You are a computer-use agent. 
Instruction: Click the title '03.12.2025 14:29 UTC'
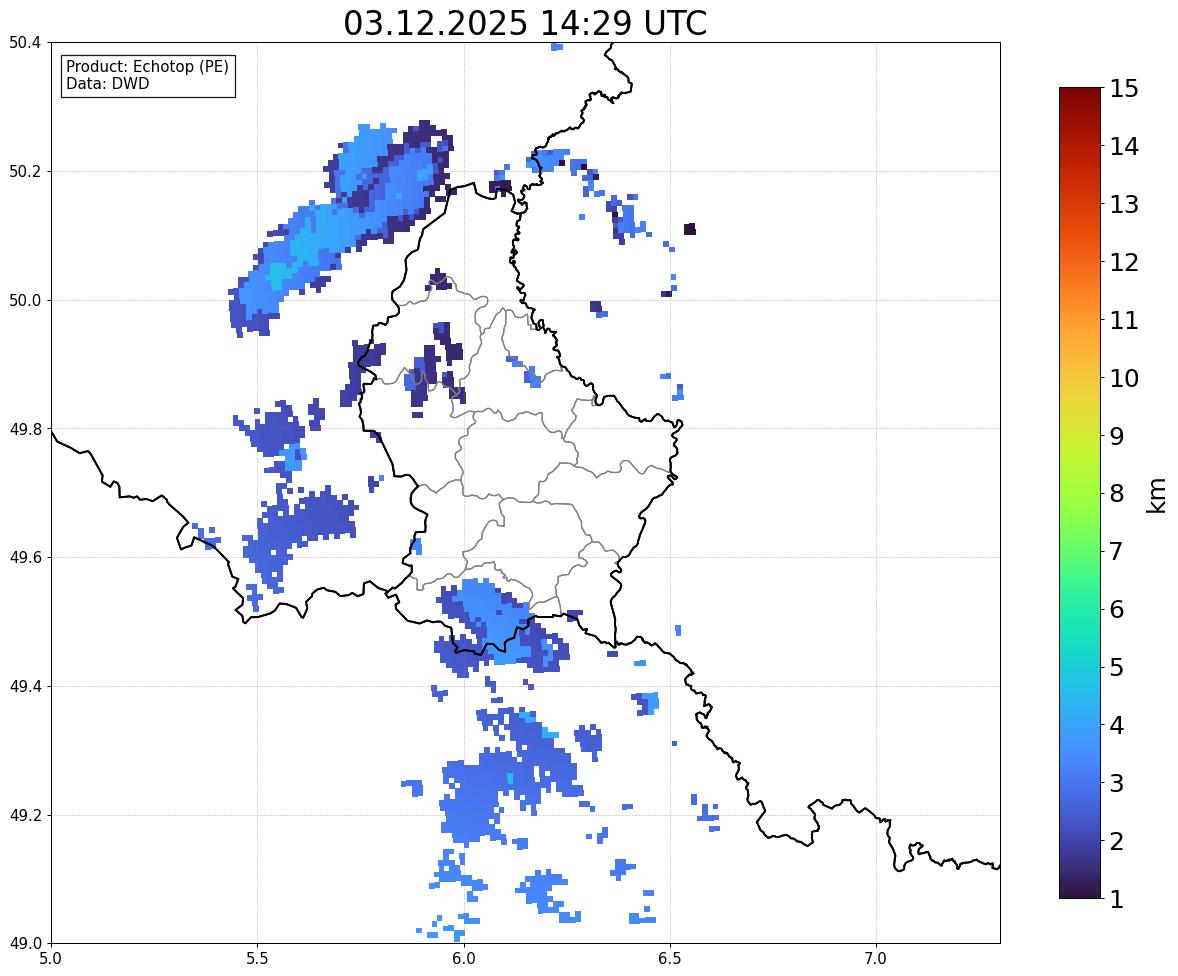pos(525,23)
